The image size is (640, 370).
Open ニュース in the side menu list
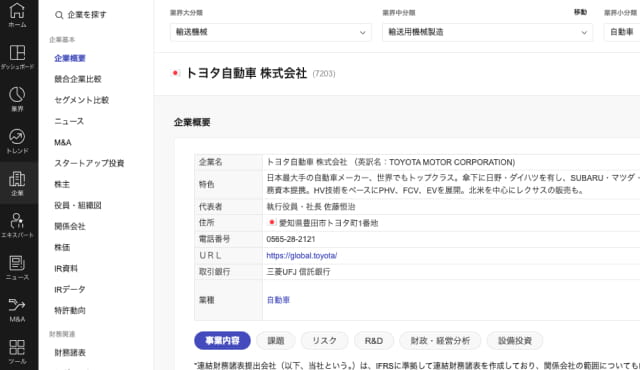coord(69,121)
